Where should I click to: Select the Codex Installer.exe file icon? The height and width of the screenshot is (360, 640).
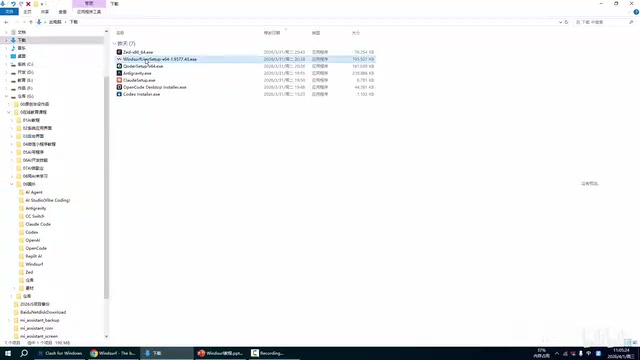coord(119,94)
